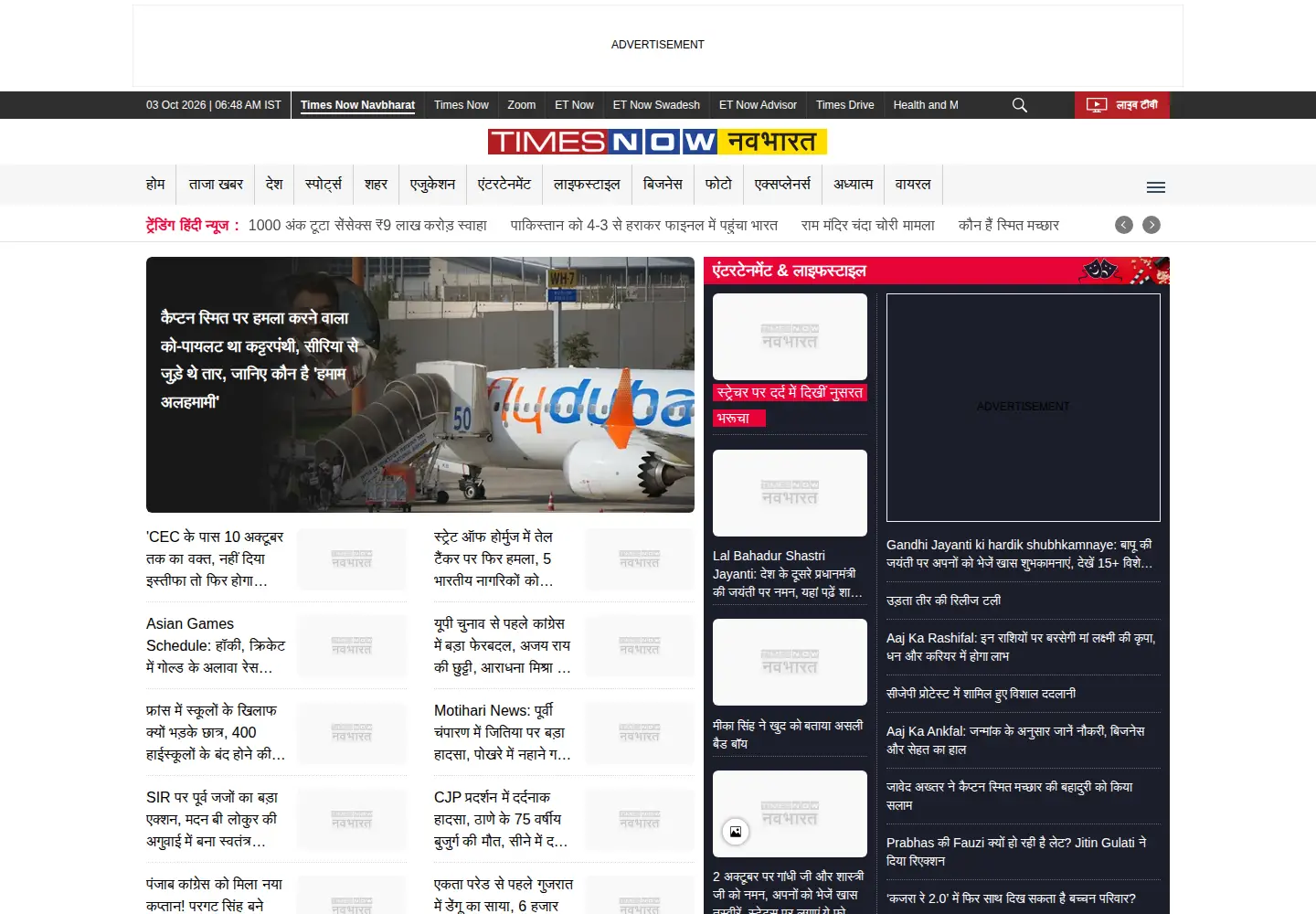Open बिजनेस menu item

click(x=663, y=185)
